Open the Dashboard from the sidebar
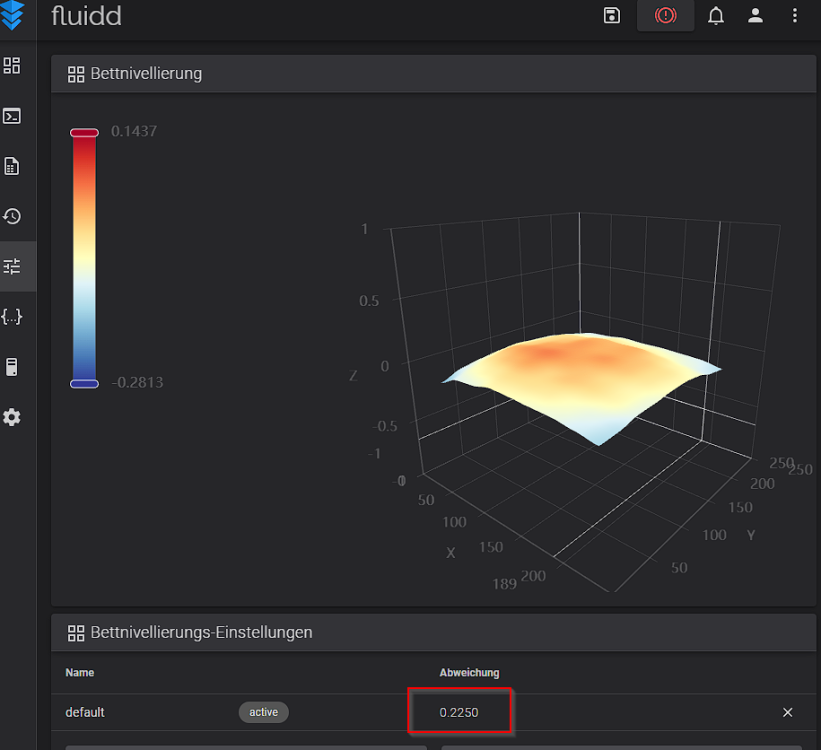821x750 pixels. click(x=12, y=66)
